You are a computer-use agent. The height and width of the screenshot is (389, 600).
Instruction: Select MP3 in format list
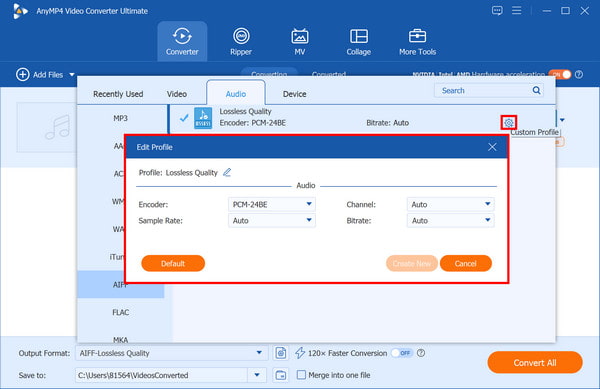click(121, 118)
